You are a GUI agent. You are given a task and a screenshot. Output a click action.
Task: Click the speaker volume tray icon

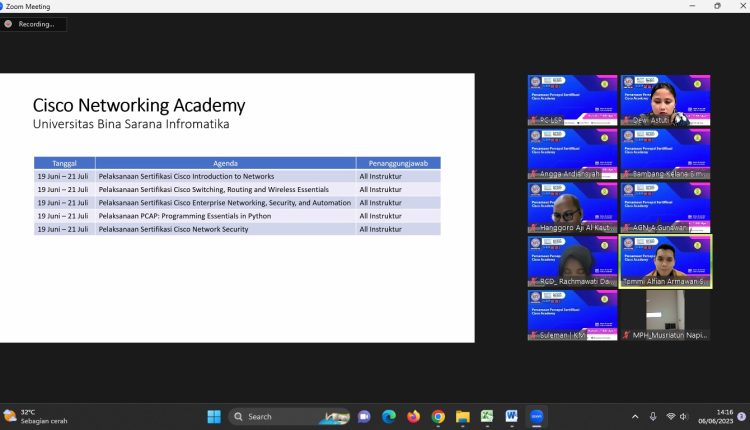point(684,417)
